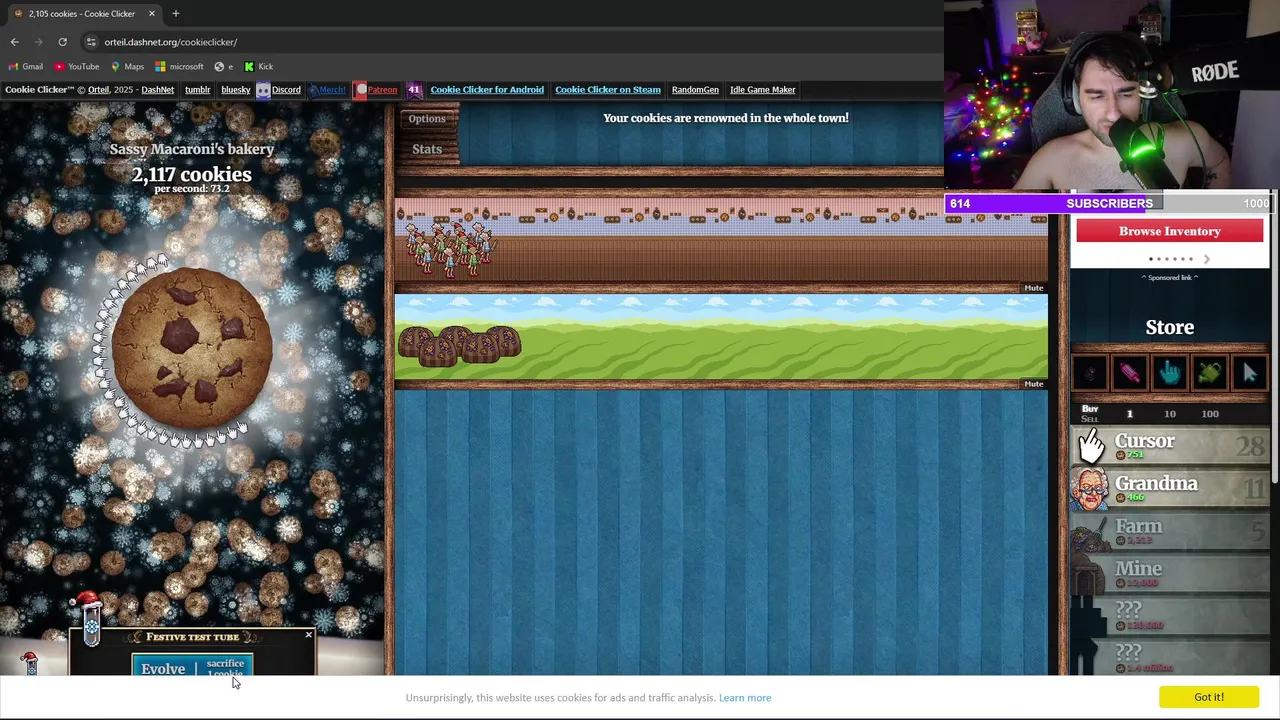Open the DashNet link

point(157,90)
